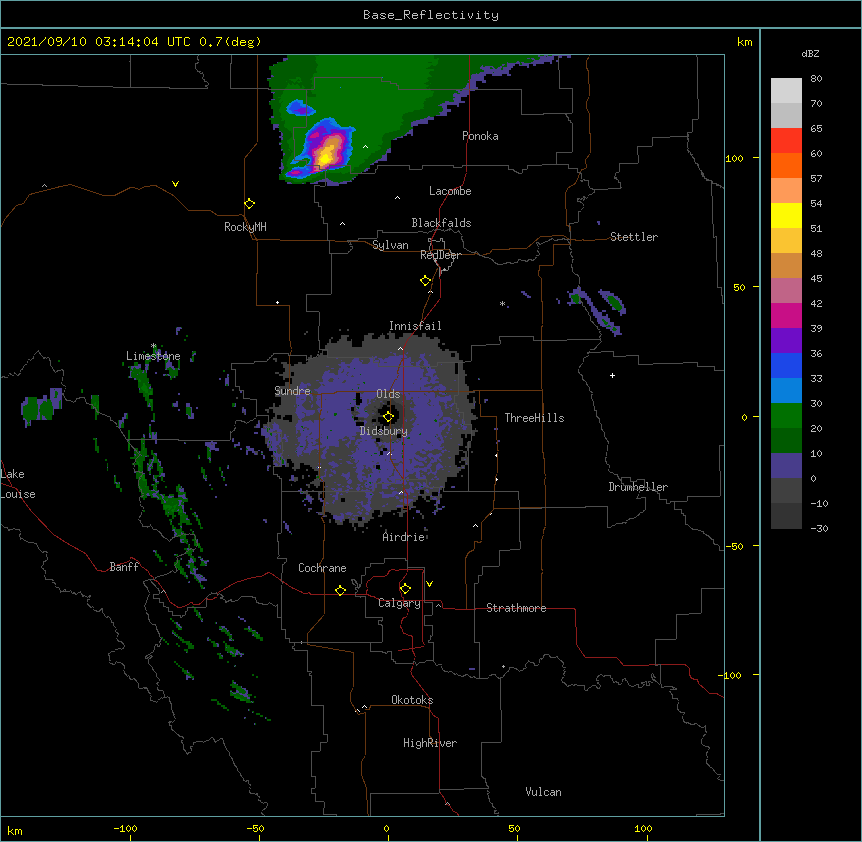The width and height of the screenshot is (862, 842).
Task: Click the yellow diamond marker at Calgary
Action: (x=405, y=589)
